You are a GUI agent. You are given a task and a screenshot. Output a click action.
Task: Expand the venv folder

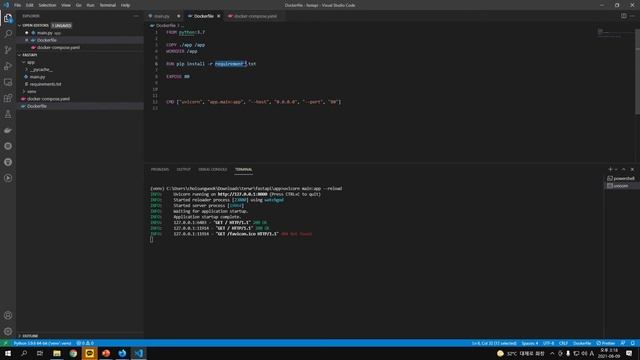(24, 91)
